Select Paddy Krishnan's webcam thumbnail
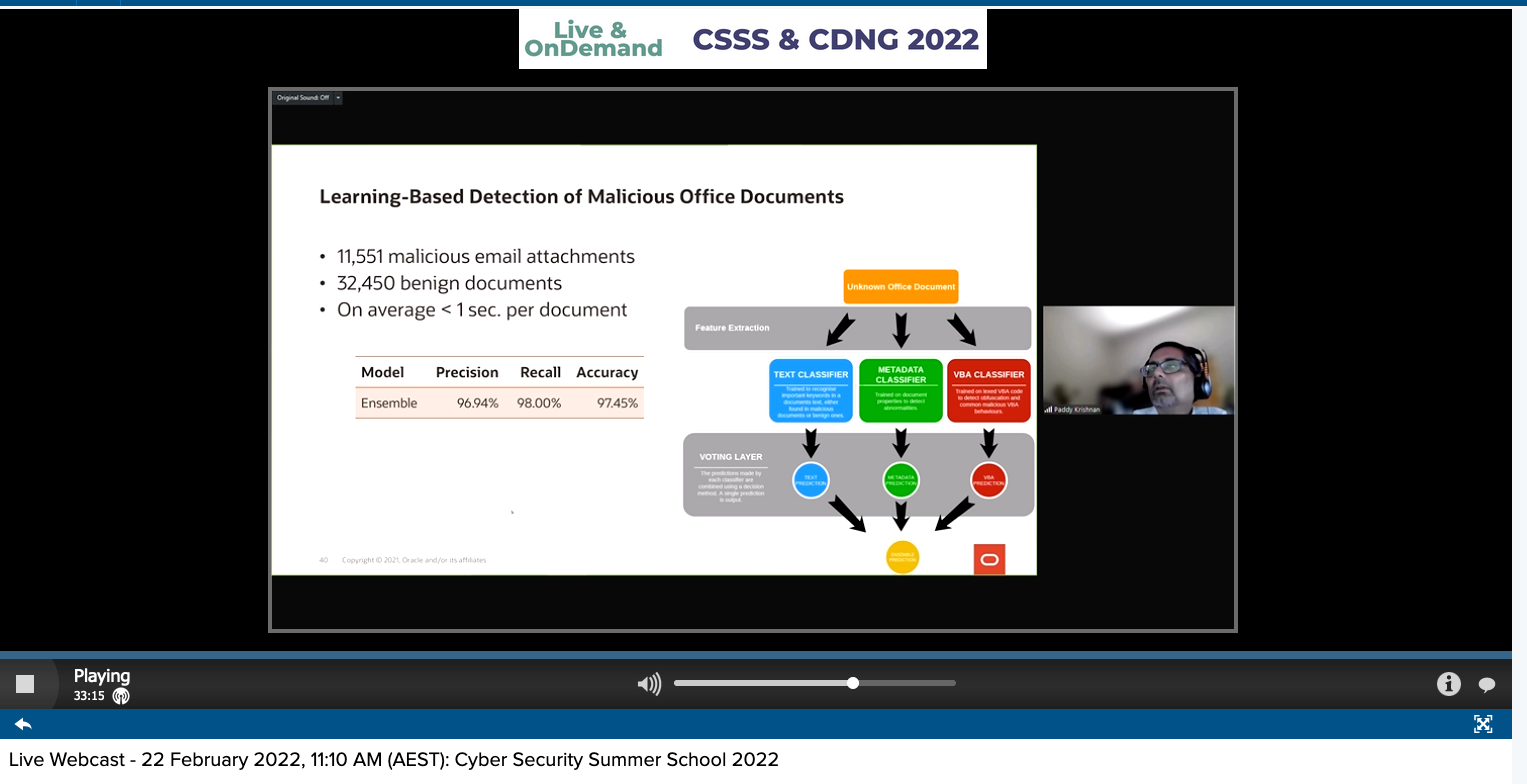Viewport: 1527px width, 784px height. click(x=1138, y=360)
